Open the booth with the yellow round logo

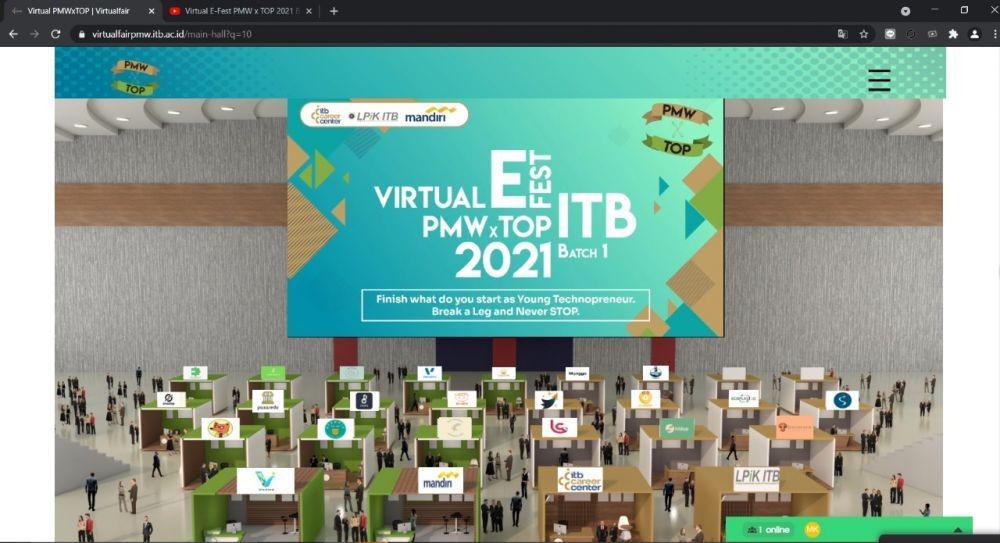645,399
